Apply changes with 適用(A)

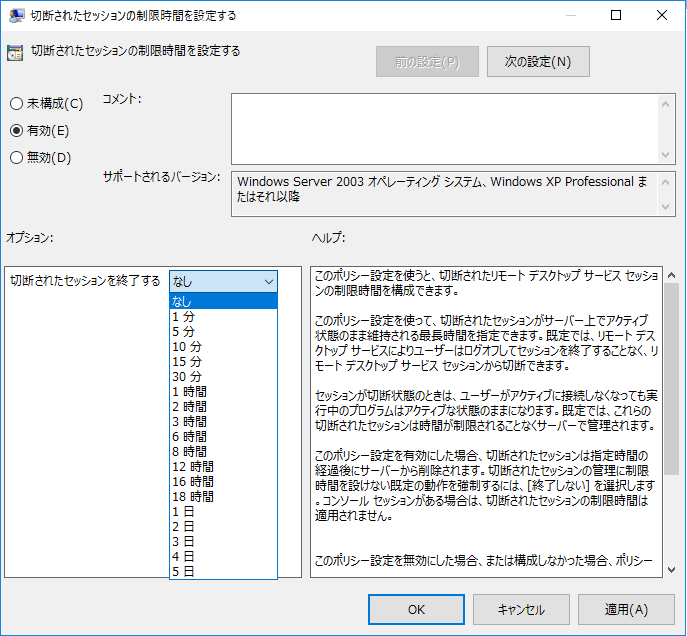point(626,609)
